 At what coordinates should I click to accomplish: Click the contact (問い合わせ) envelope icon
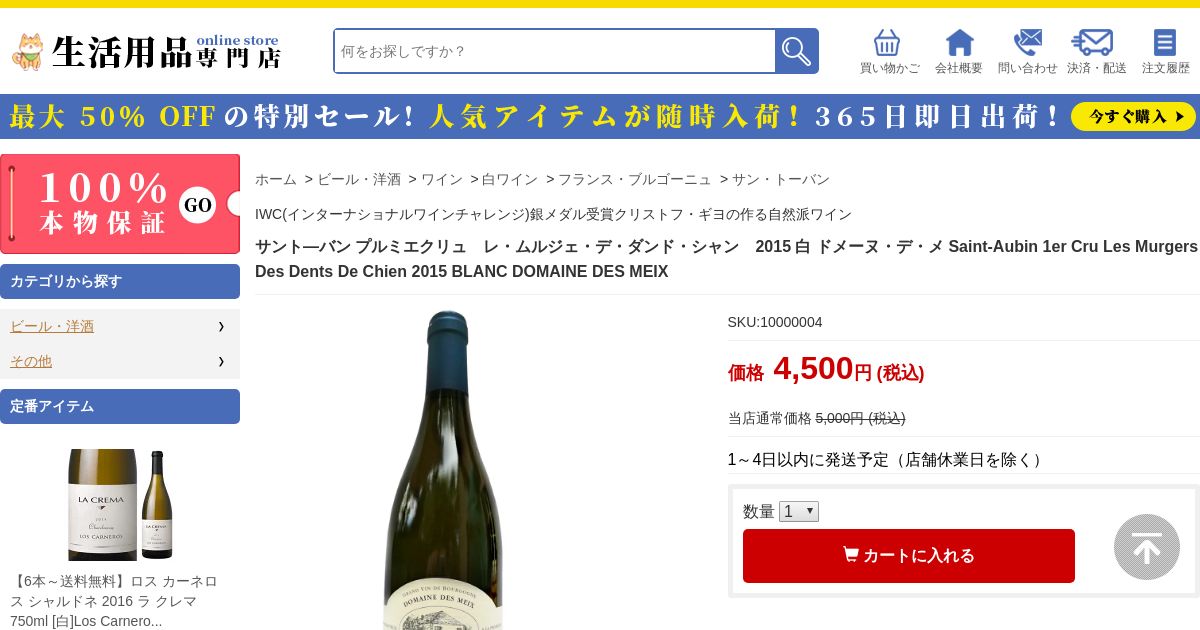(x=1027, y=43)
